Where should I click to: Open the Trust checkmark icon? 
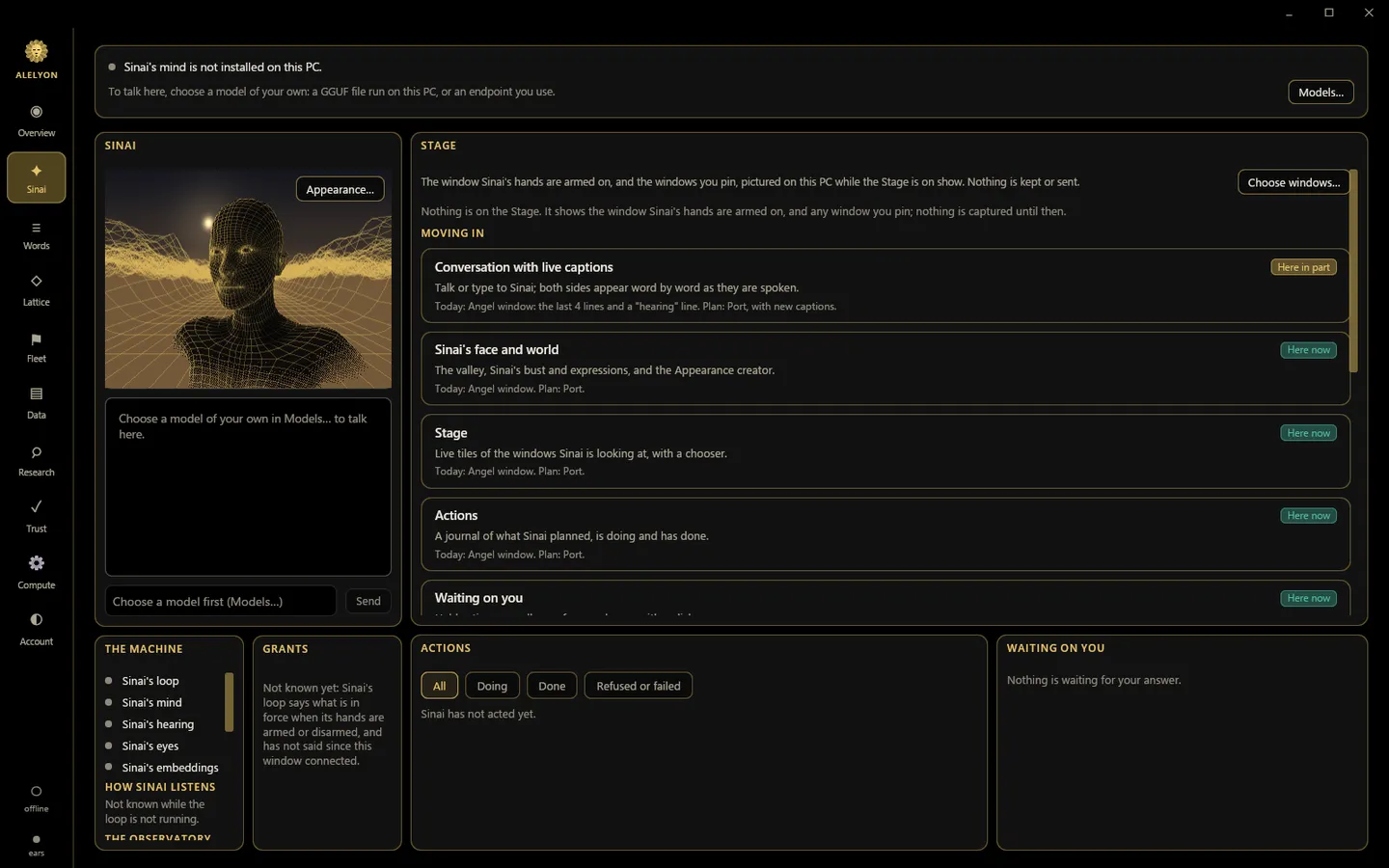click(x=37, y=507)
